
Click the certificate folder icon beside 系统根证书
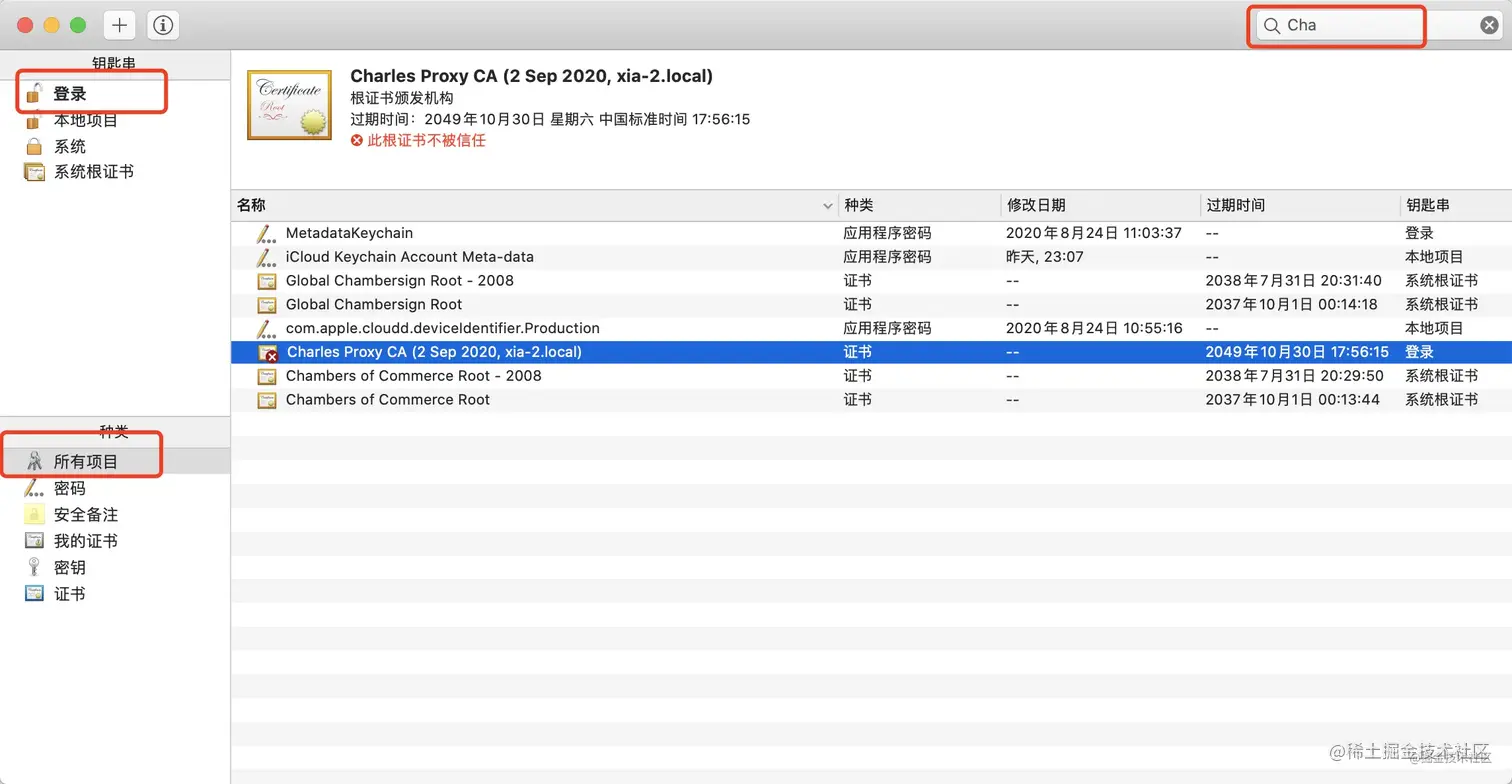(34, 172)
